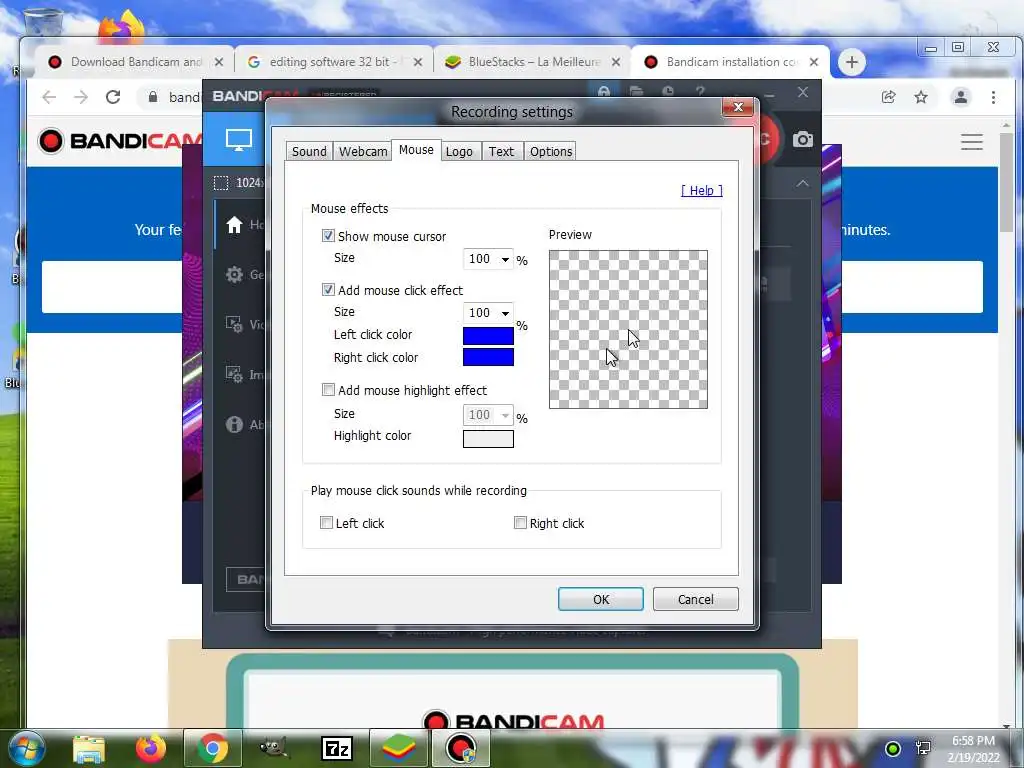The width and height of the screenshot is (1024, 768).
Task: Open BlueStacks taskbar icon
Action: (398, 748)
